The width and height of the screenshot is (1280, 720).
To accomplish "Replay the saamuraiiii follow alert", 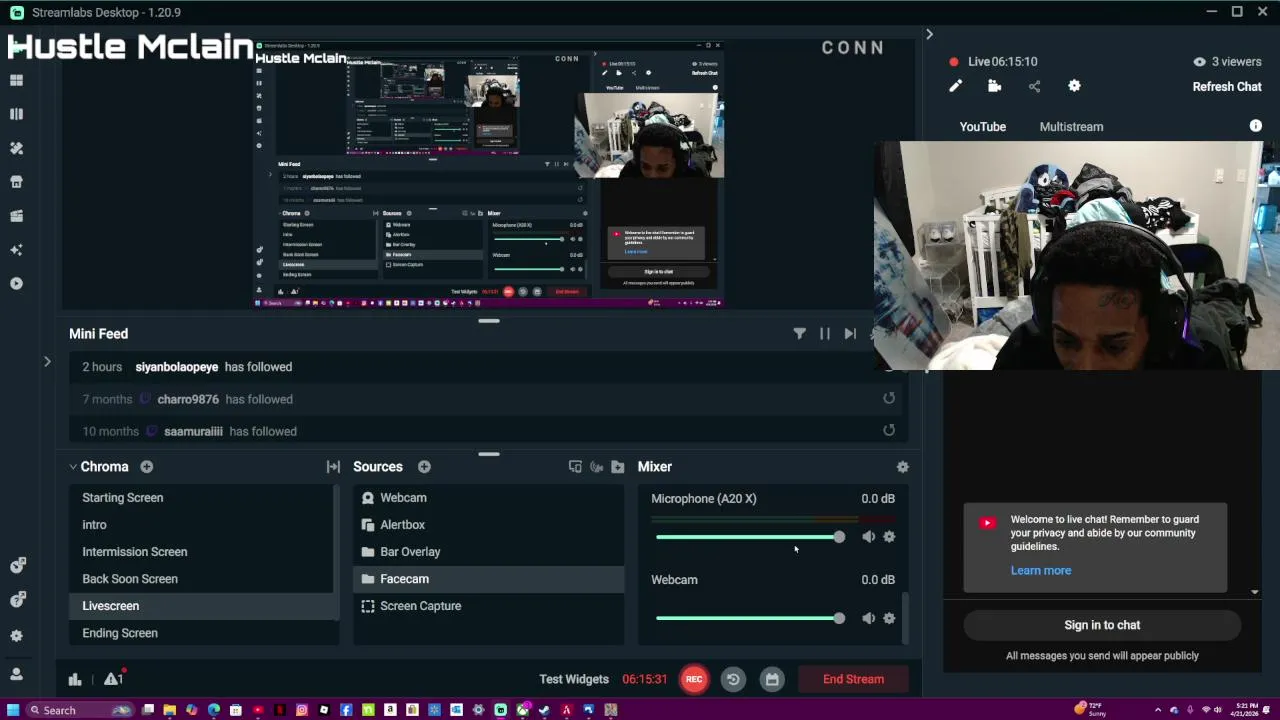I will point(889,431).
